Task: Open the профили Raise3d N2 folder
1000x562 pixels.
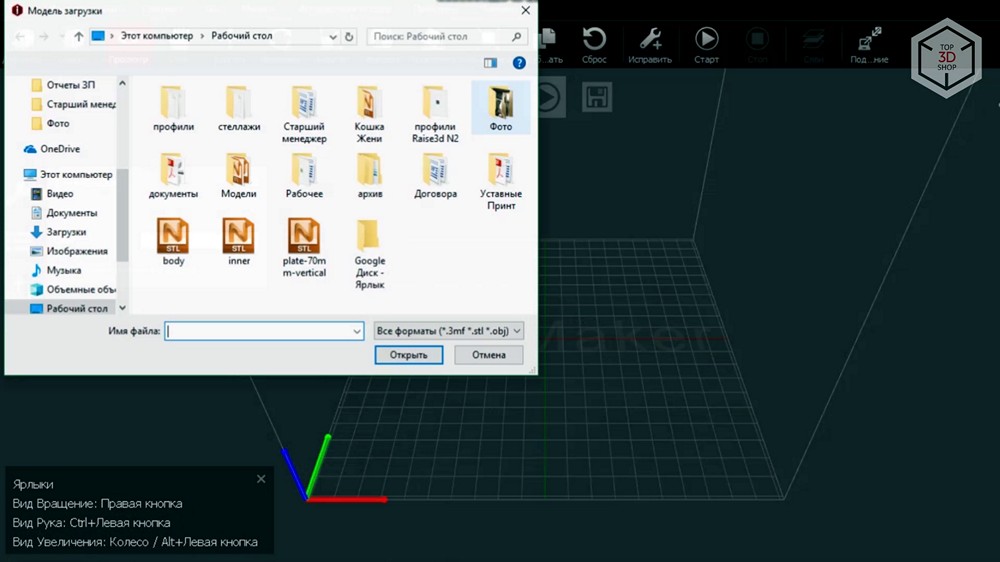Action: (x=435, y=114)
